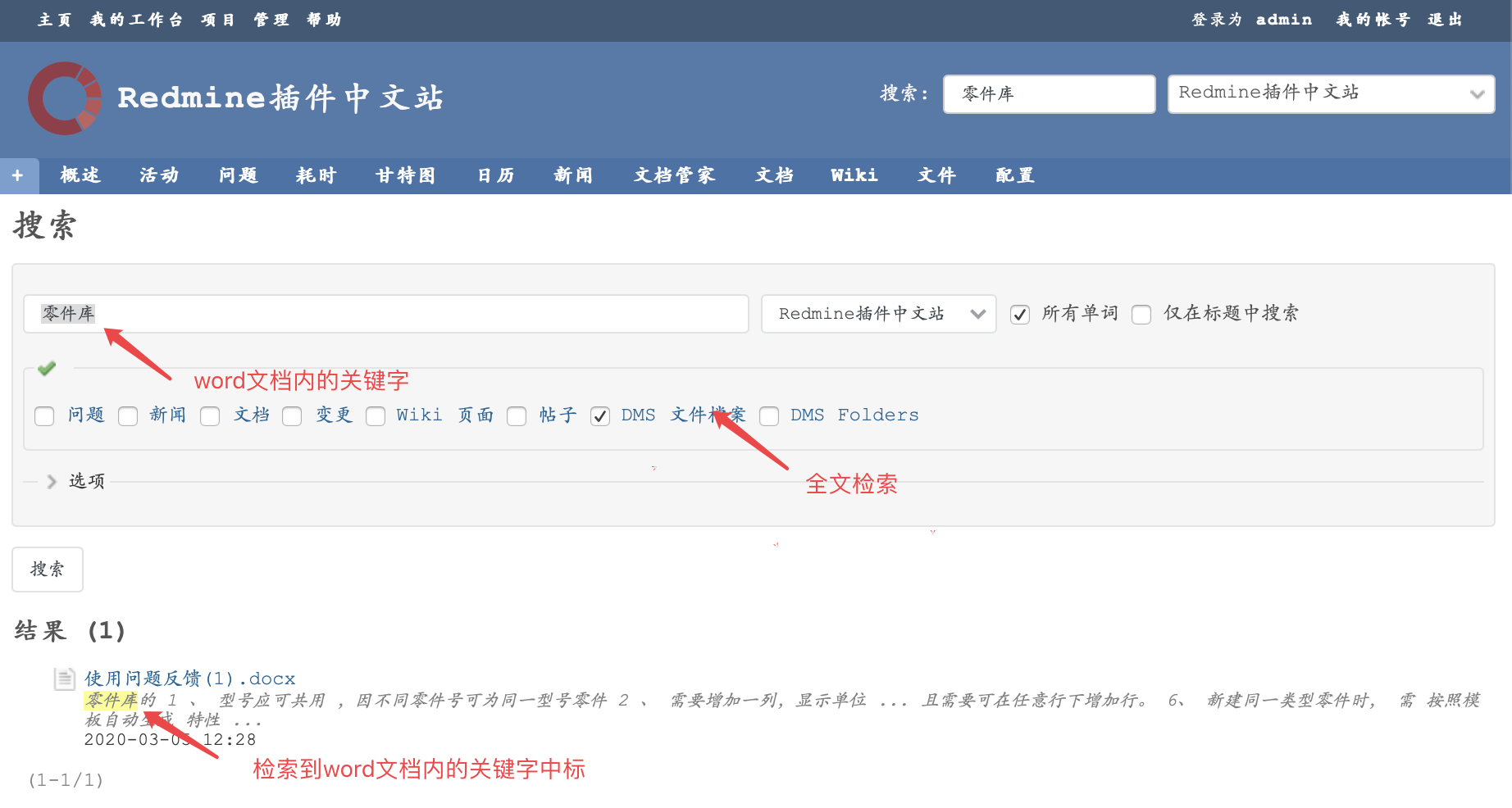Viewport: 1512px width, 808px height.
Task: Toggle the 新闻 checkbox
Action: (x=128, y=416)
